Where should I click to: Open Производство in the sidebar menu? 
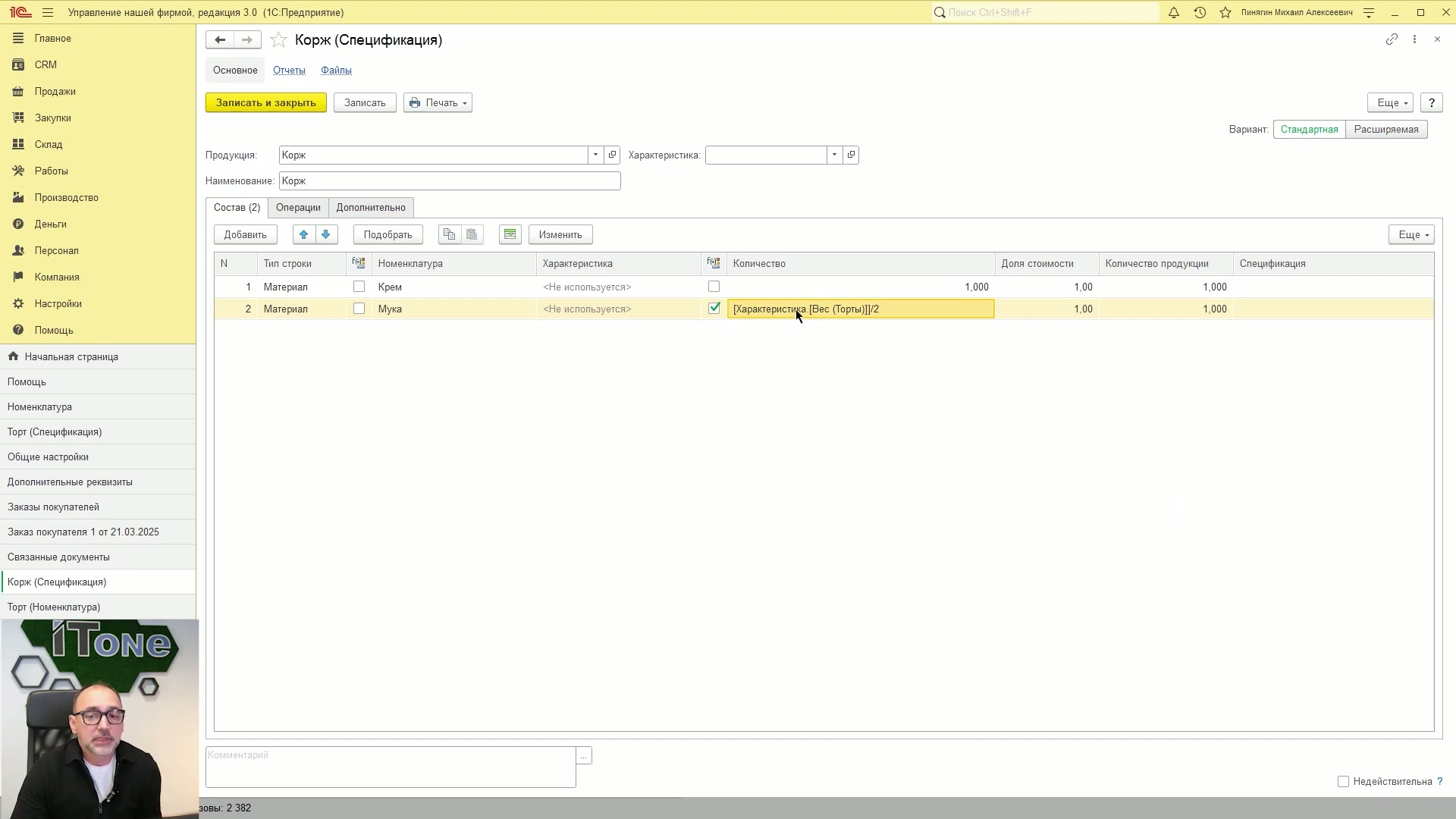[66, 198]
